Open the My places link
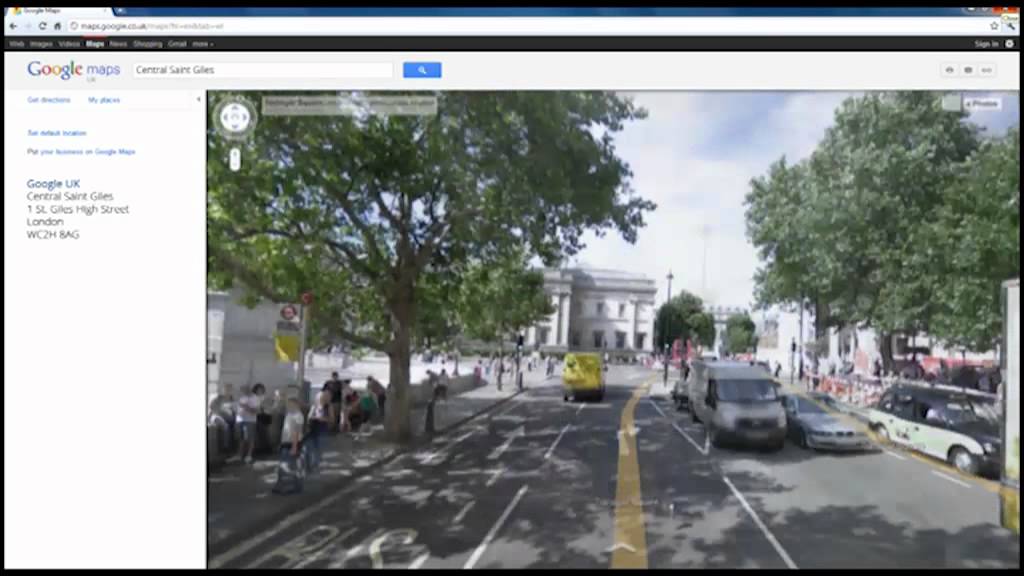 coord(104,100)
